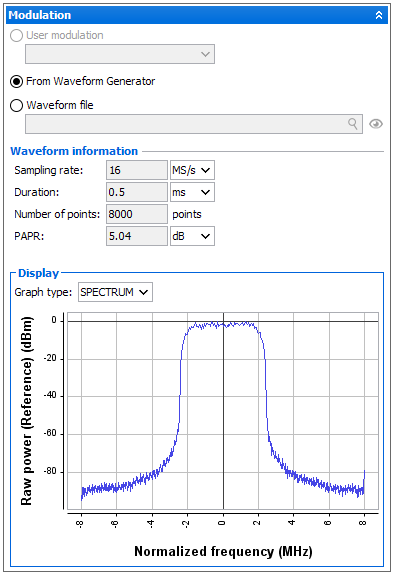Click the Waveform file path field

pos(194,124)
